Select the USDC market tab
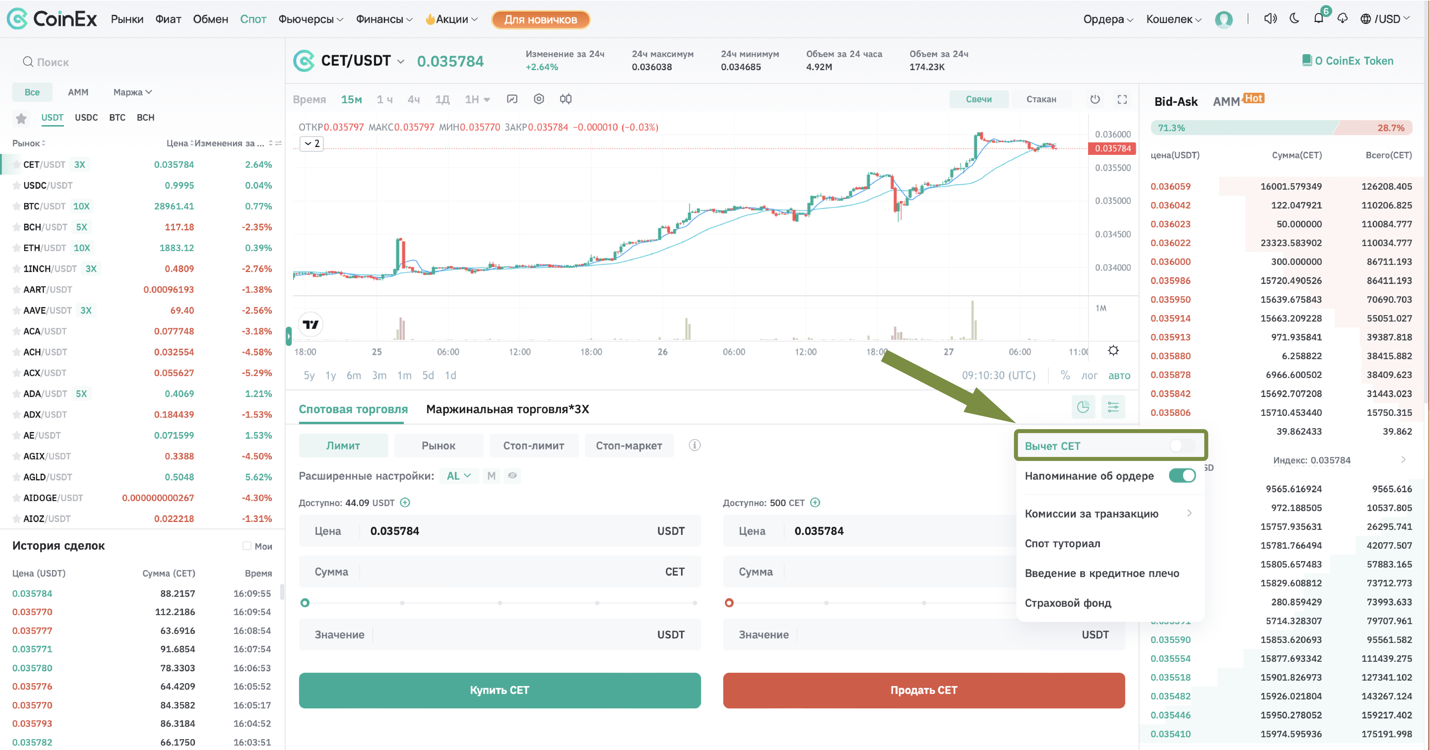 click(86, 118)
